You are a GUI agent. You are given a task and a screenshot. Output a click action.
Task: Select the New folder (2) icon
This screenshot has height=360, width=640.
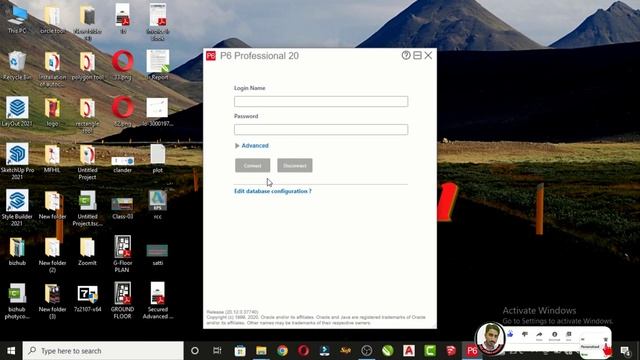(52, 254)
